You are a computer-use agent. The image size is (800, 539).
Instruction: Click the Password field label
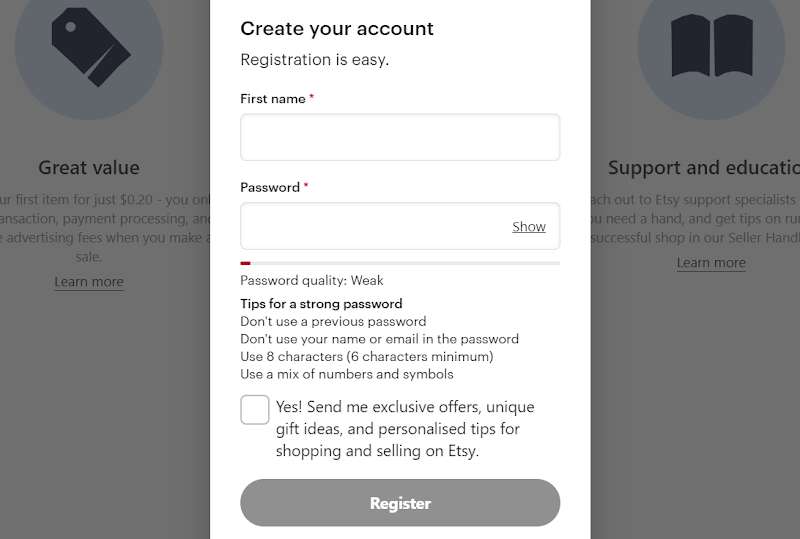tap(270, 188)
